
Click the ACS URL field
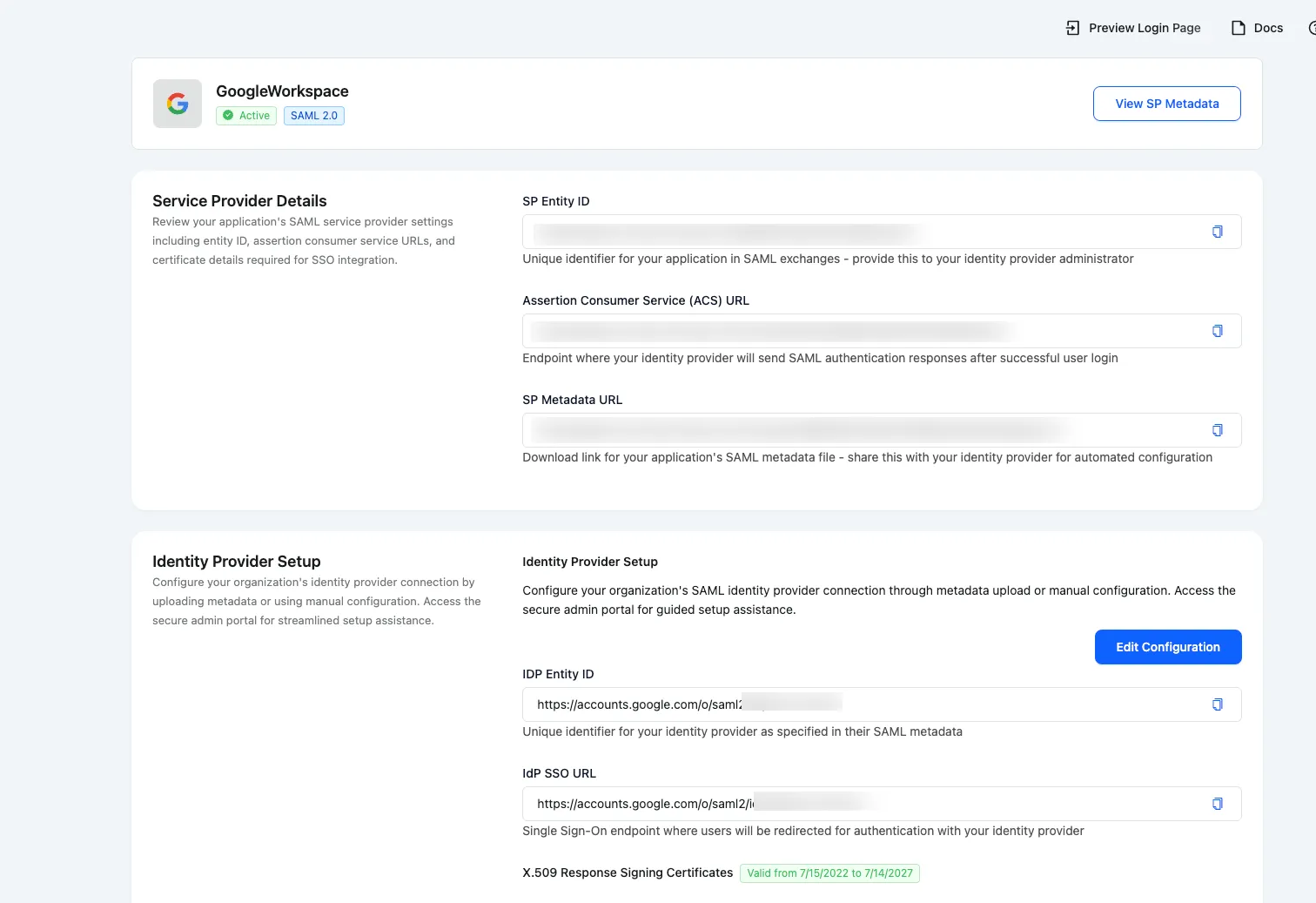click(862, 330)
